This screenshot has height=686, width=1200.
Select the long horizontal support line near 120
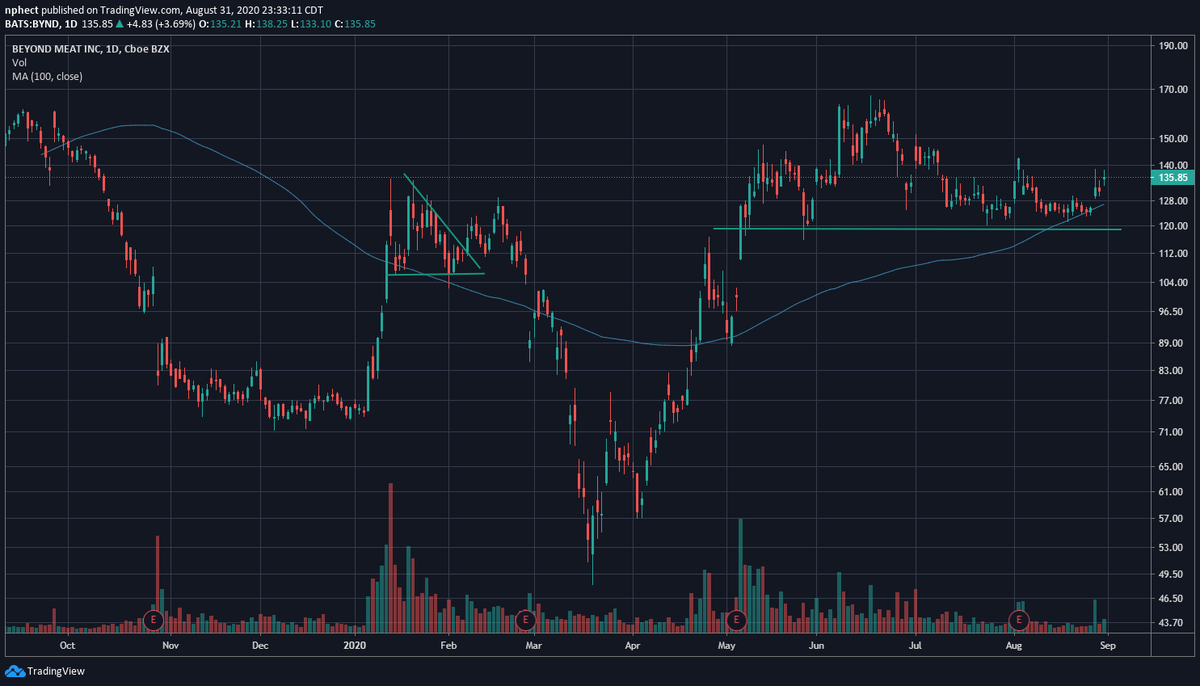tap(917, 229)
